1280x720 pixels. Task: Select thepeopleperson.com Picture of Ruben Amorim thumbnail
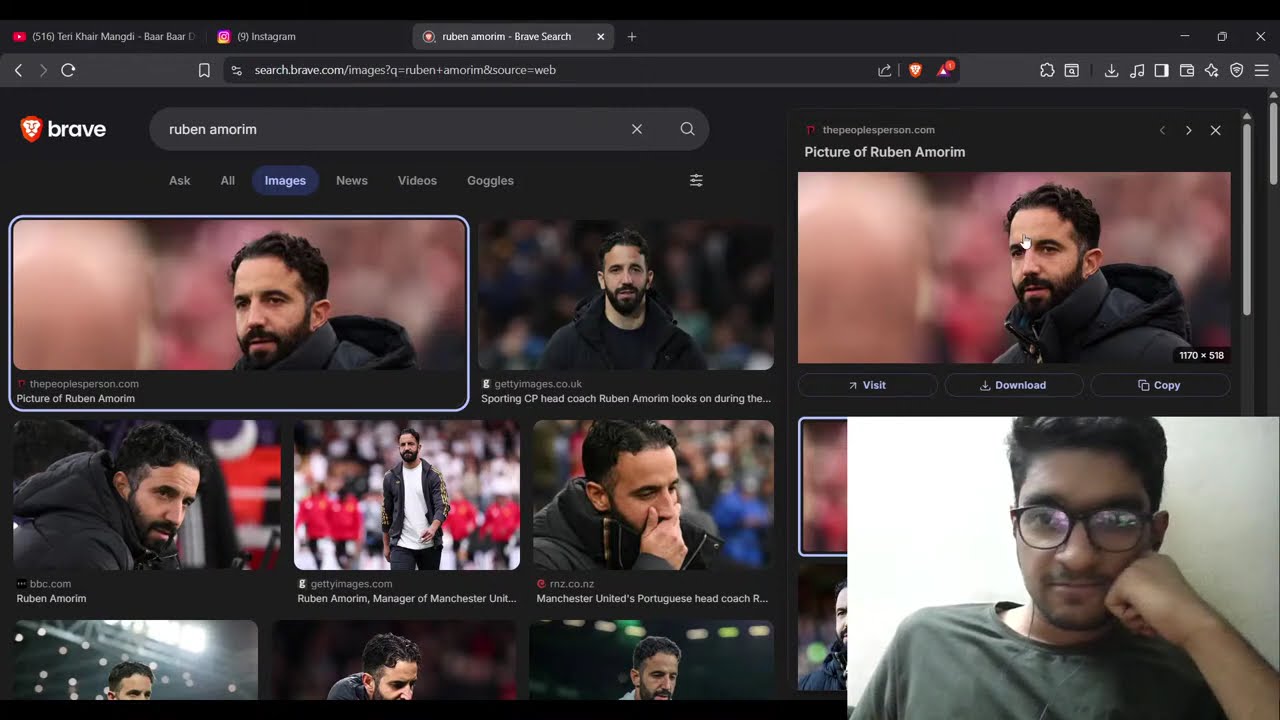239,295
